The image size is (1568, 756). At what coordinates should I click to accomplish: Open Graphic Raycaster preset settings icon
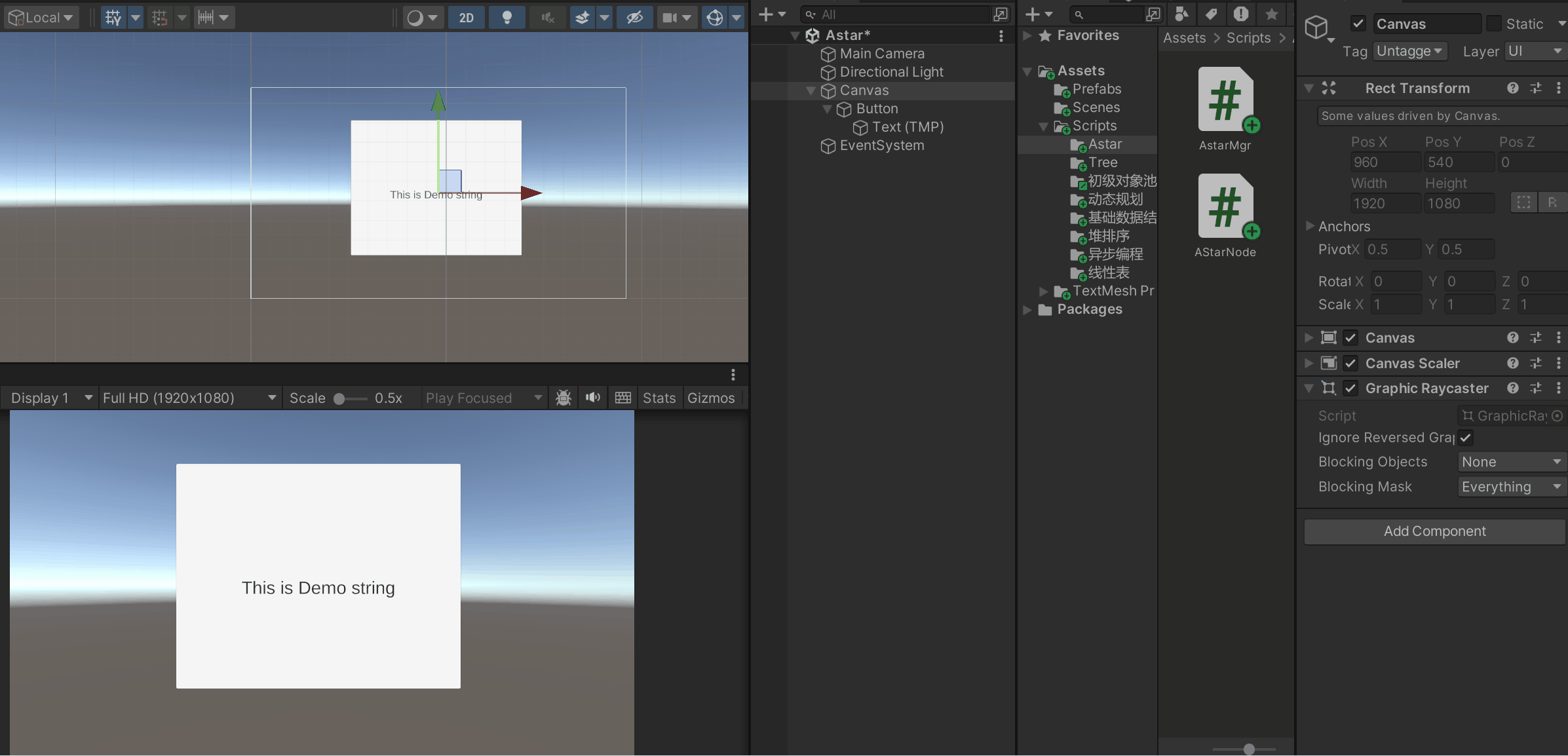pyautogui.click(x=1536, y=388)
